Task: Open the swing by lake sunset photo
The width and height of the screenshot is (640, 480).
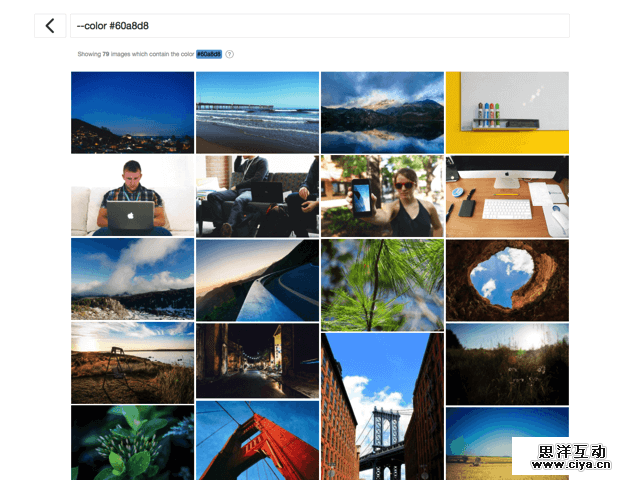Action: (132, 363)
